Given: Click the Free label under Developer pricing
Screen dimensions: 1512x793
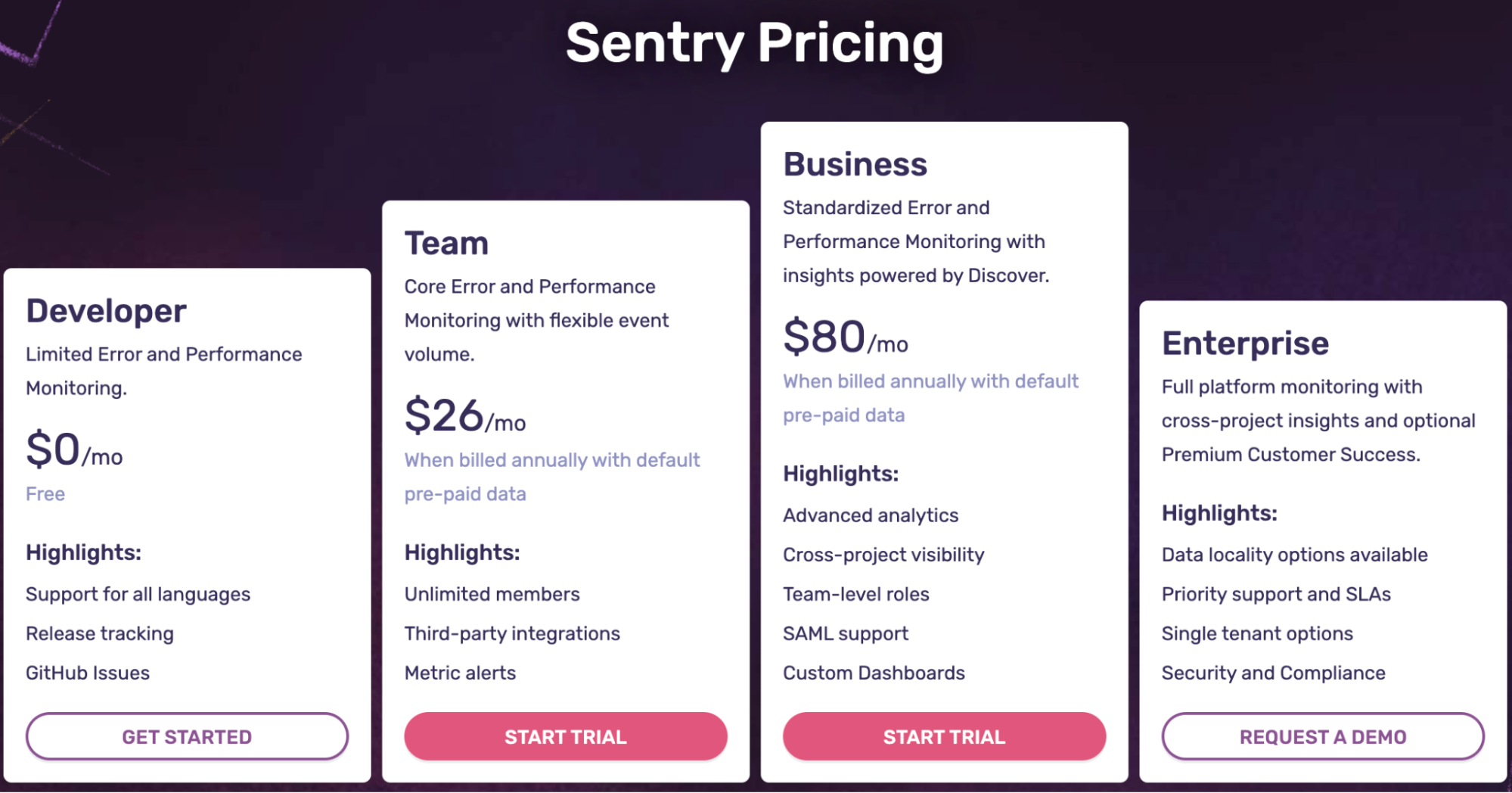Looking at the screenshot, I should click(x=45, y=493).
